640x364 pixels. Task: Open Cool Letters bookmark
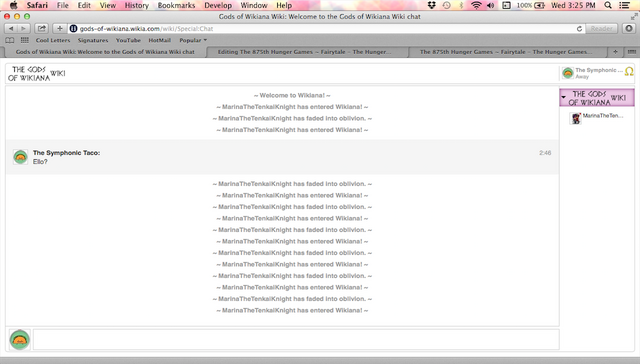53,40
